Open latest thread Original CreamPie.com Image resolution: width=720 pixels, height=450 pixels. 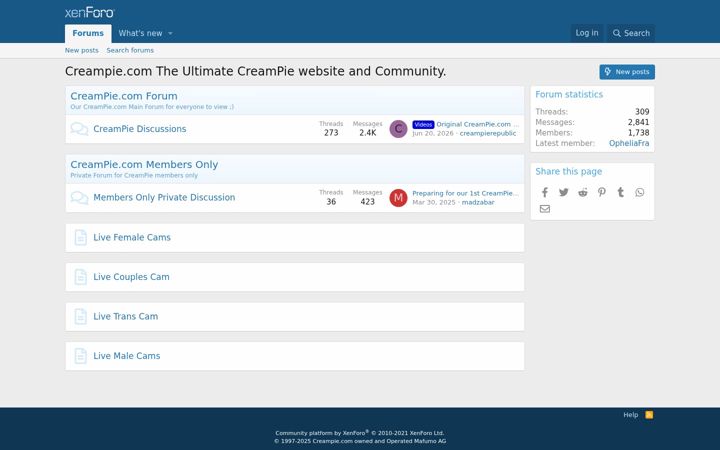tap(478, 124)
